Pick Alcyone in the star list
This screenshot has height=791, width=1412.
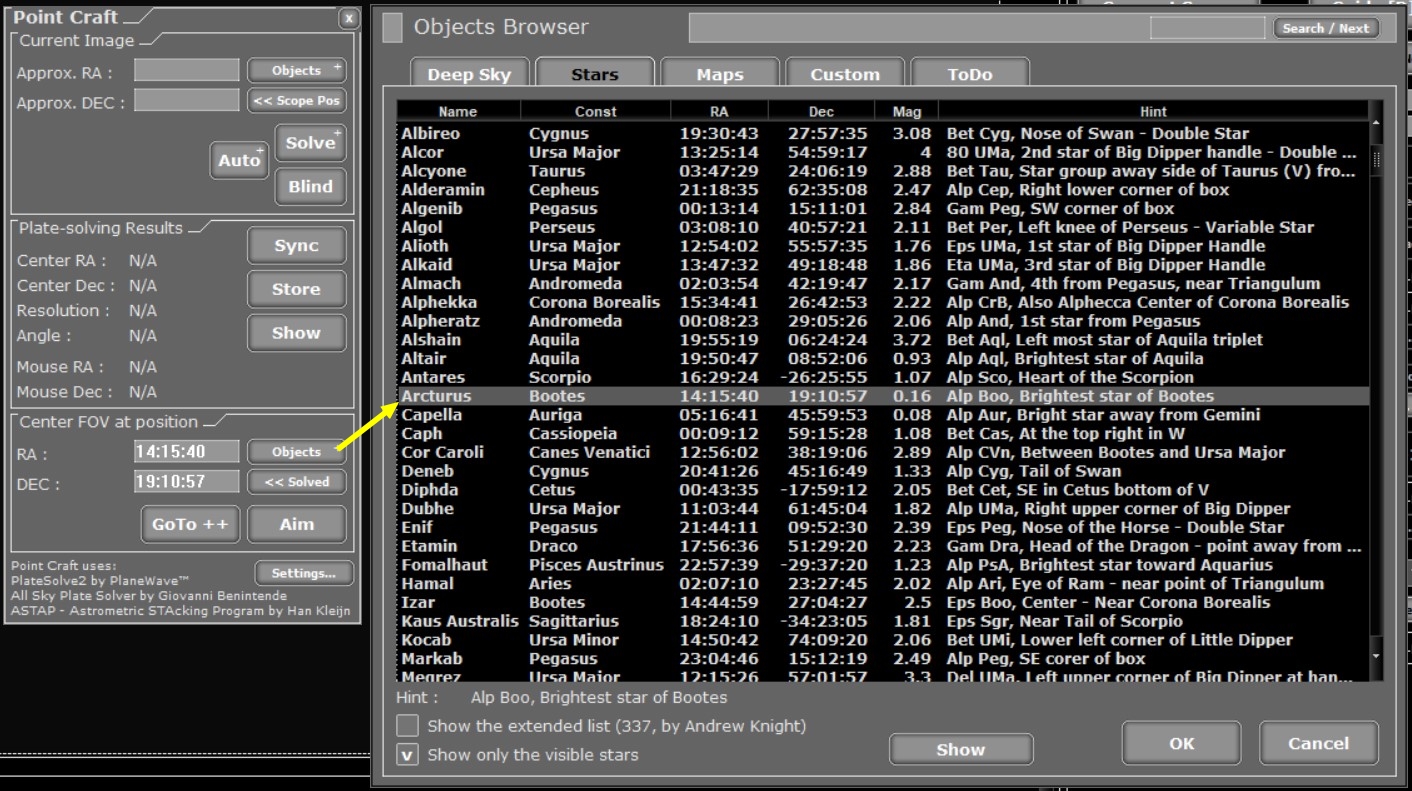[882, 171]
